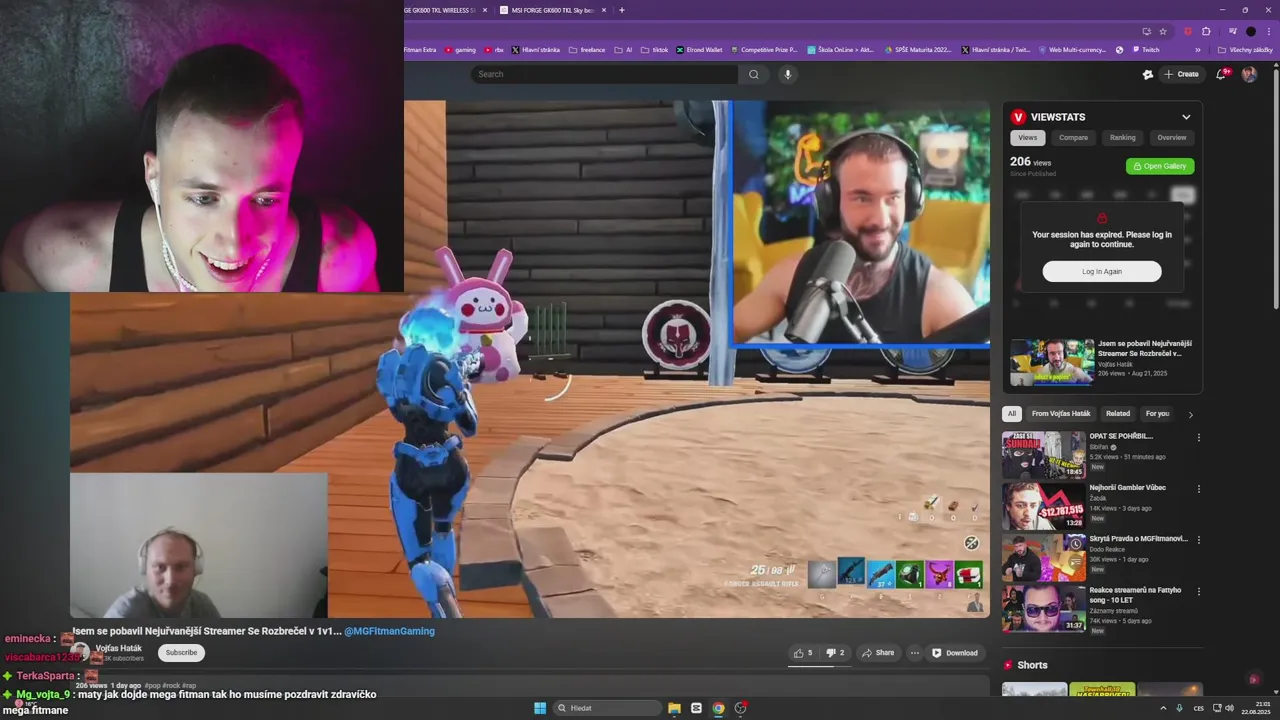Like the video with thumbs up

coord(803,653)
